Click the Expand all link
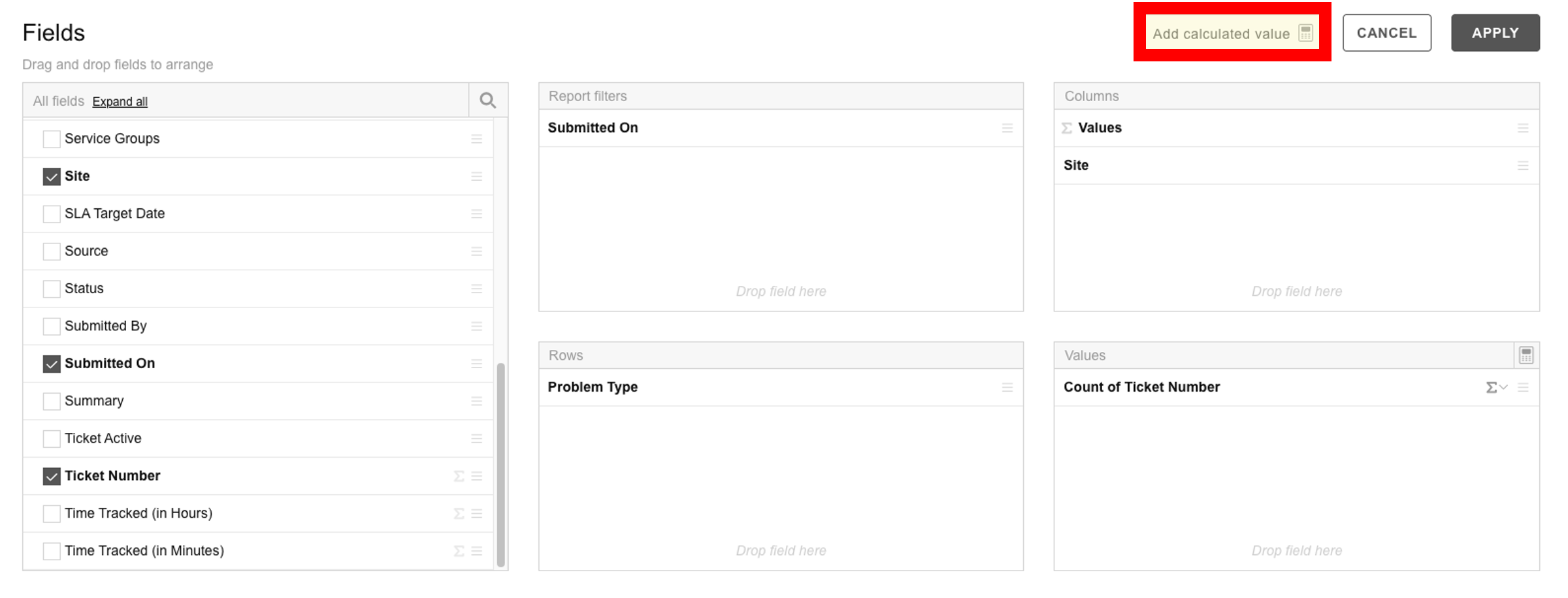Image resolution: width=1568 pixels, height=598 pixels. (x=120, y=102)
